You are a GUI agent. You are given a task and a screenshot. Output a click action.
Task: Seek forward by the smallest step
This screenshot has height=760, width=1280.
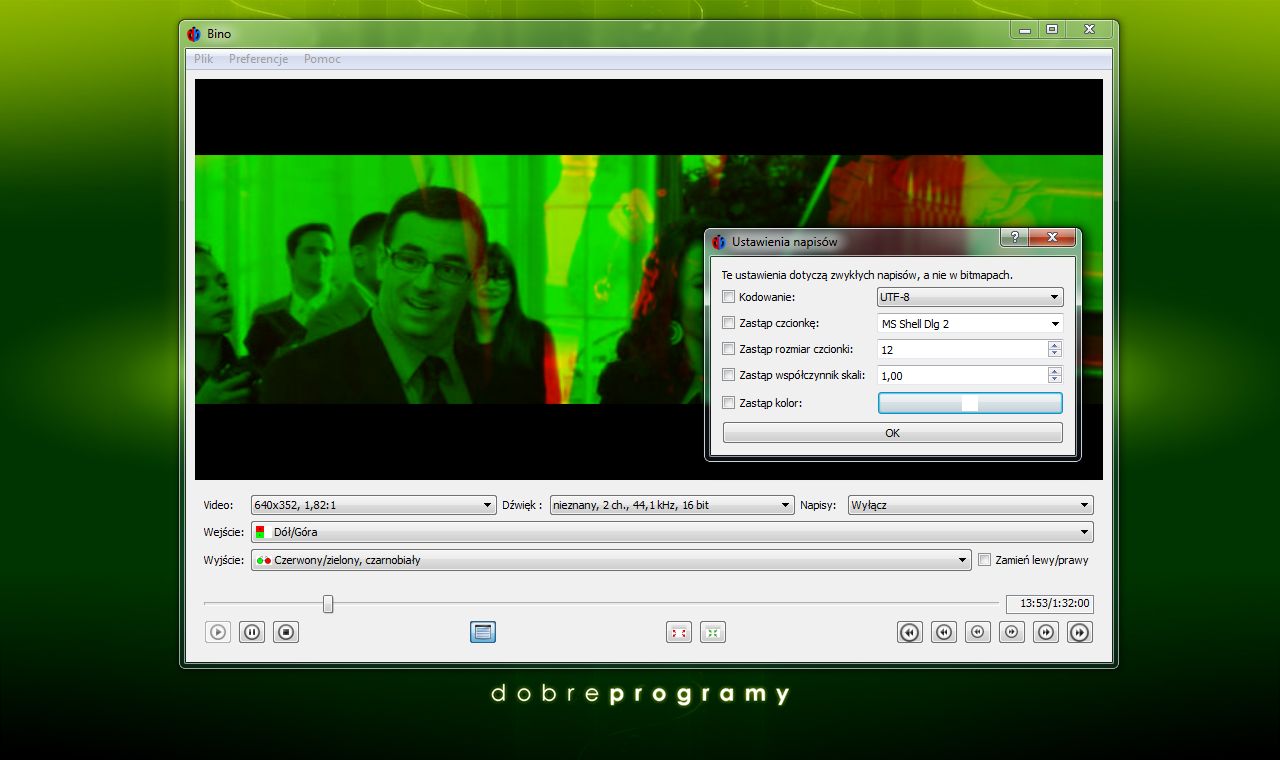1012,632
